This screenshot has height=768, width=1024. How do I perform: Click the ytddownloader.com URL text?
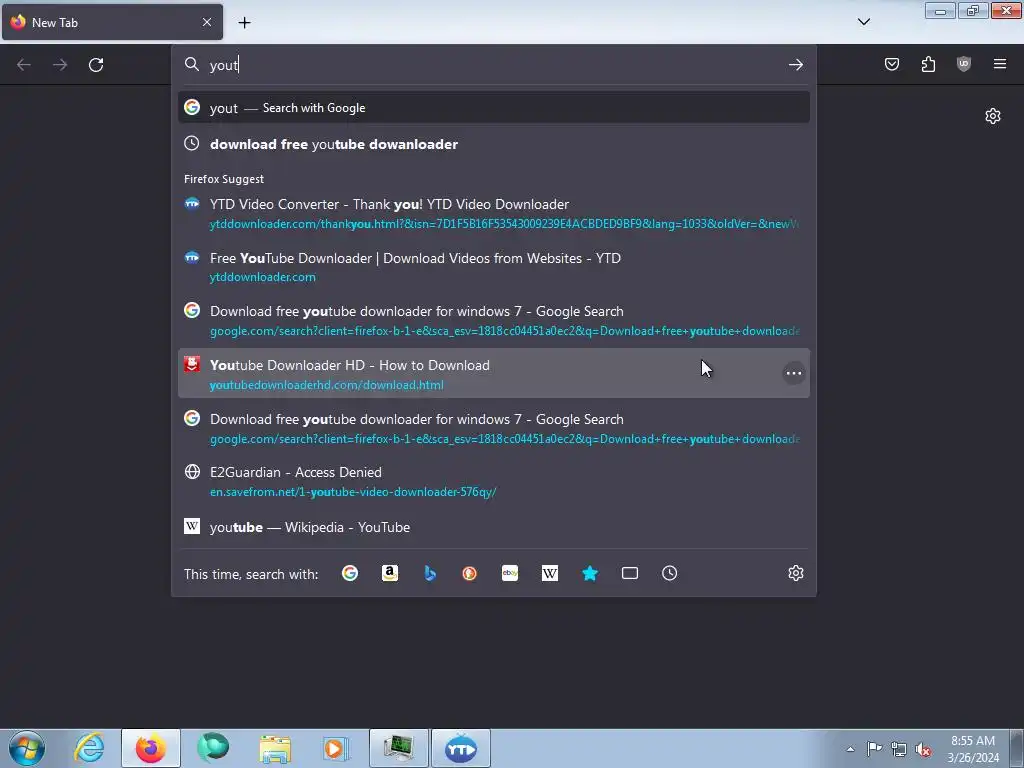263,277
